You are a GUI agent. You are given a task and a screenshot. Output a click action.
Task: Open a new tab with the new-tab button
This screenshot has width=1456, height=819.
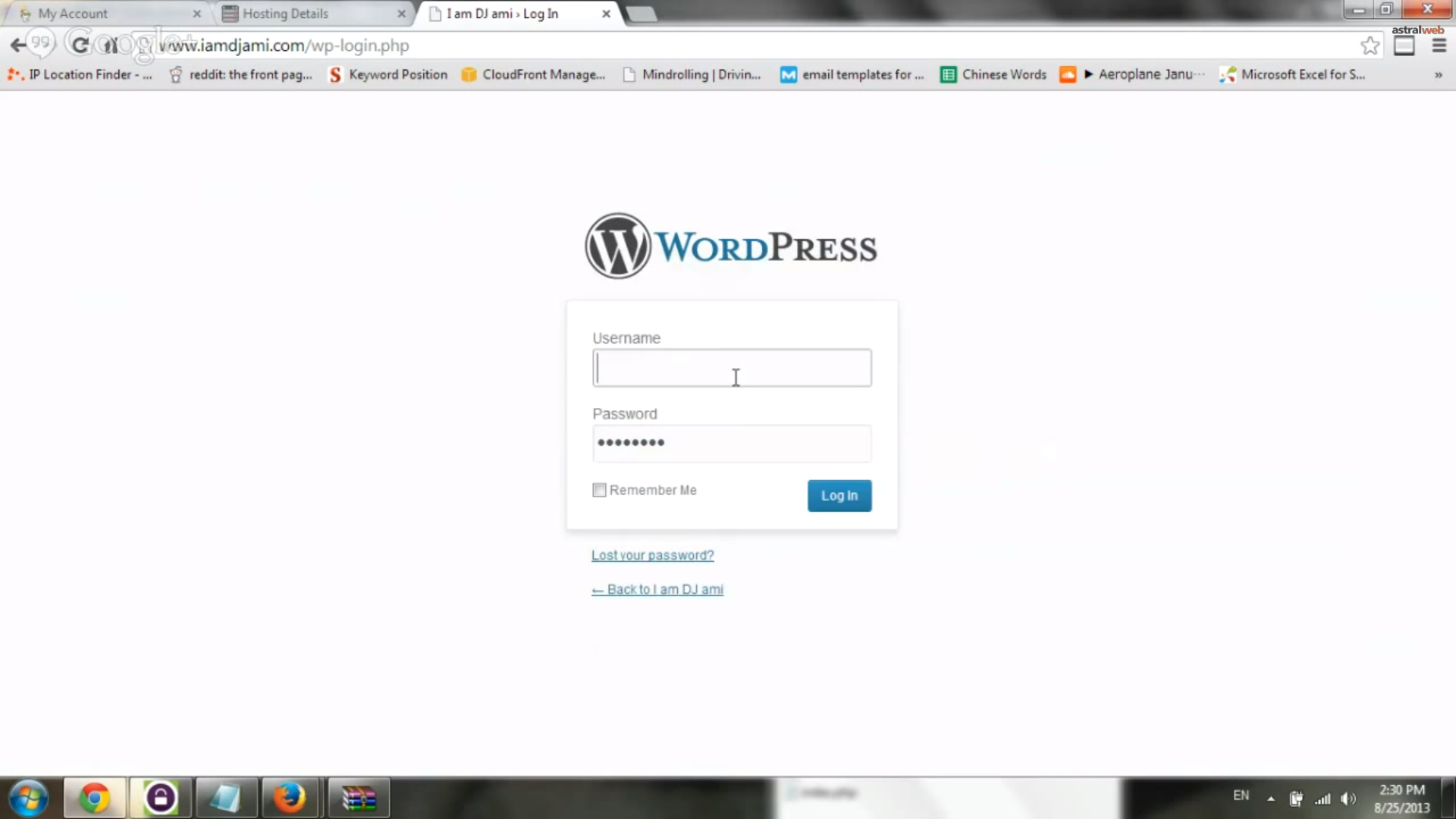pyautogui.click(x=642, y=14)
